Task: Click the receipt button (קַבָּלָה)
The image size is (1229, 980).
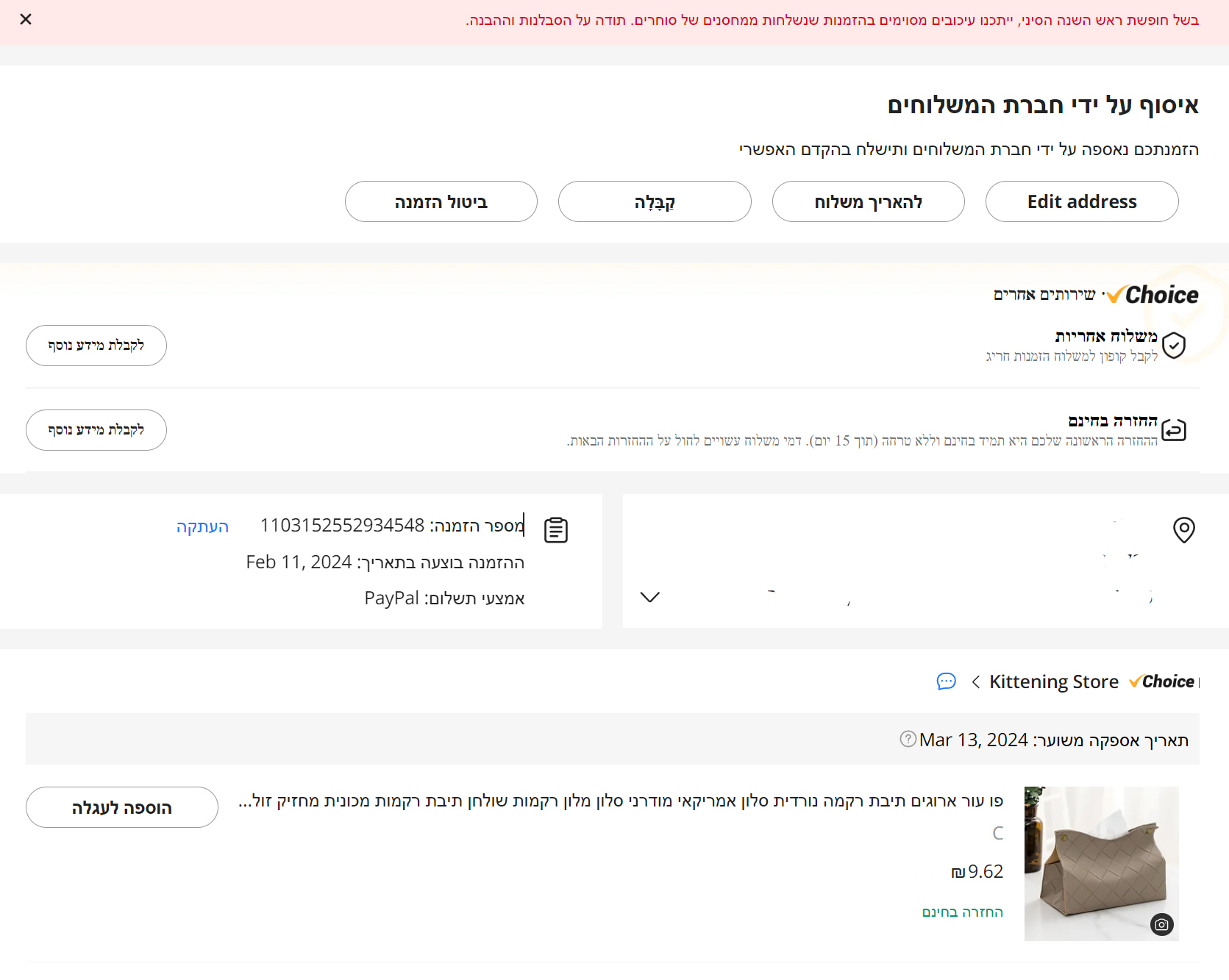Action: tap(655, 201)
